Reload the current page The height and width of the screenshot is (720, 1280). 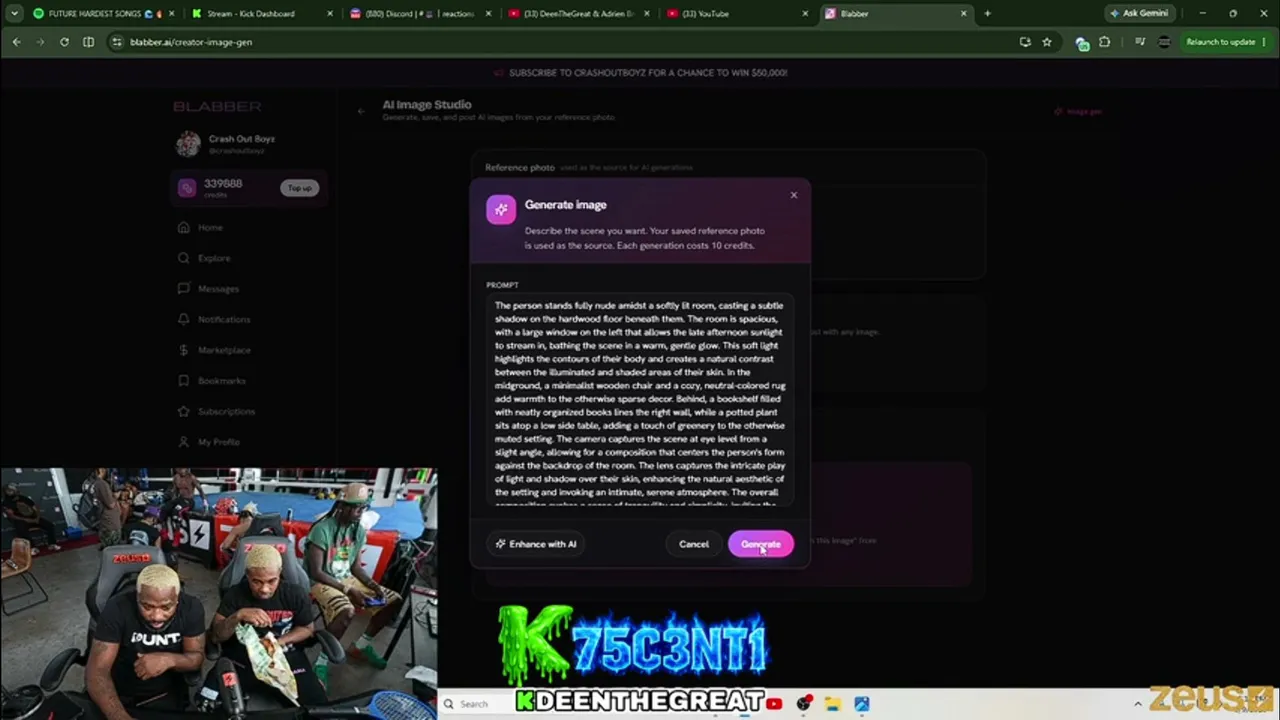[x=64, y=42]
